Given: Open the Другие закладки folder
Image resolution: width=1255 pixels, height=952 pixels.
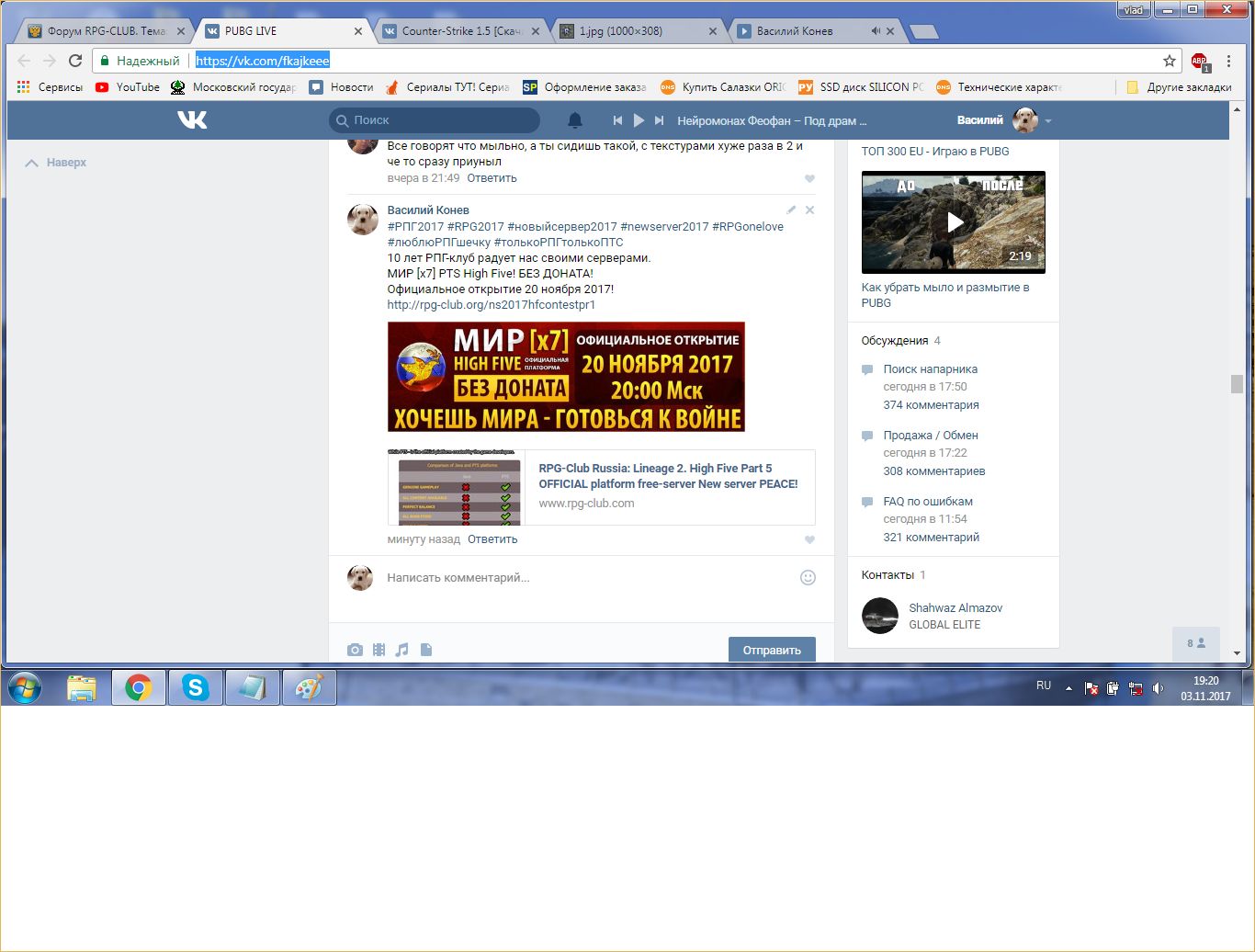Looking at the screenshot, I should [1179, 87].
